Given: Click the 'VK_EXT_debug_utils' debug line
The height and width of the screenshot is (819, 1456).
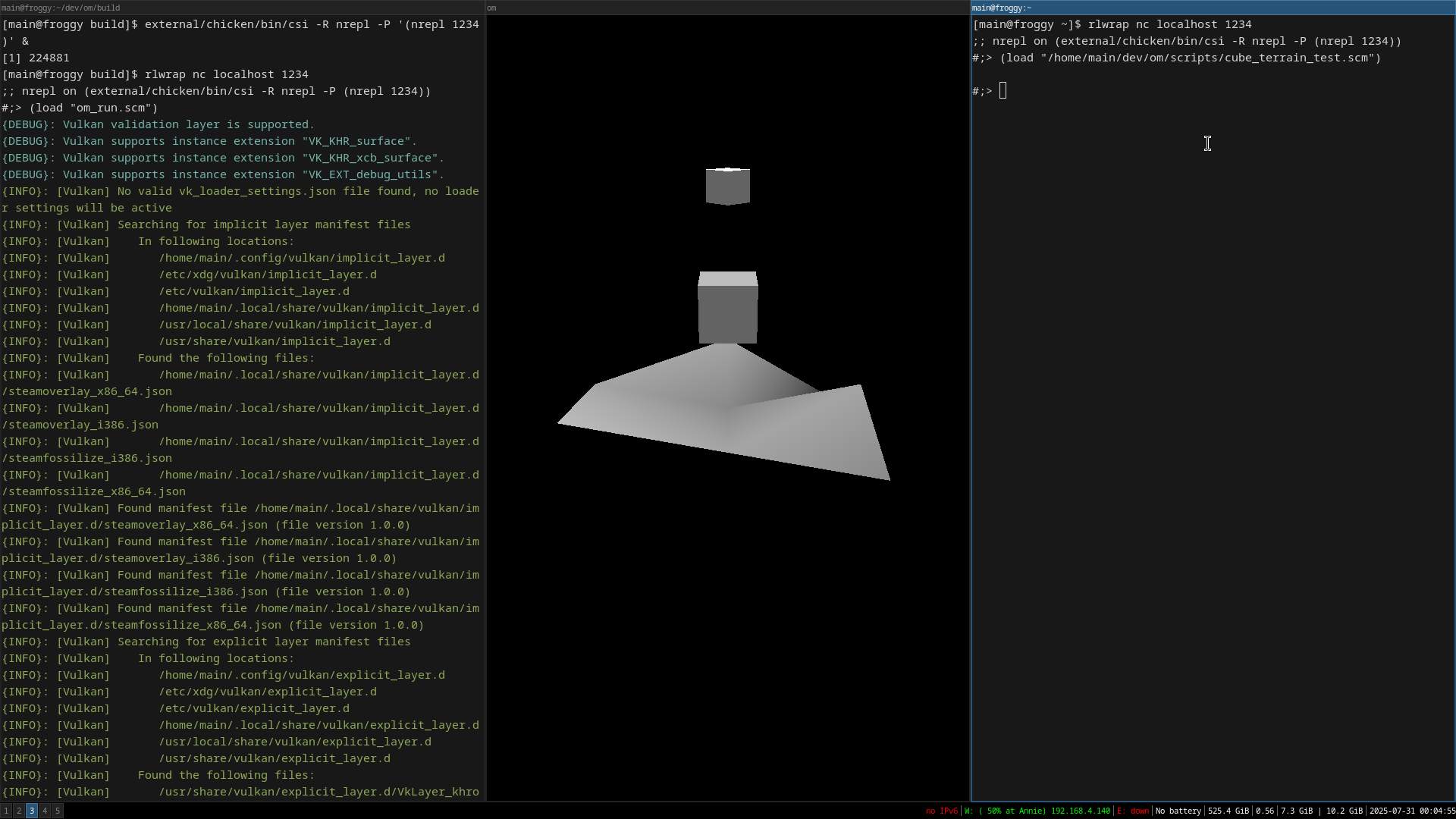Looking at the screenshot, I should (x=223, y=174).
